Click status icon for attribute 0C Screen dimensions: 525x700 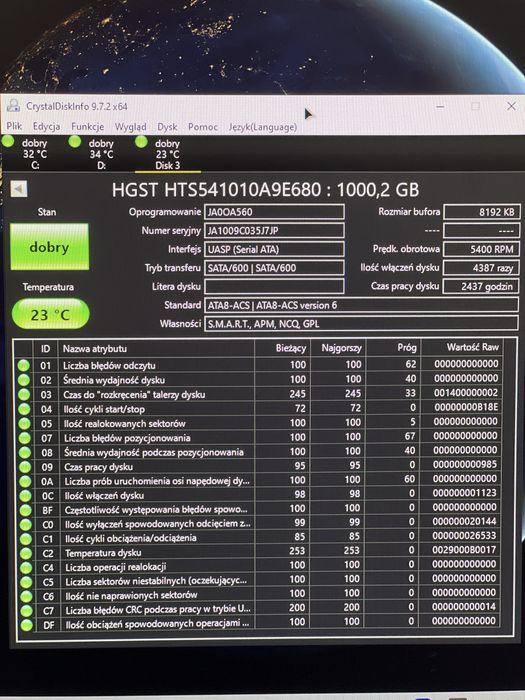pyautogui.click(x=25, y=496)
